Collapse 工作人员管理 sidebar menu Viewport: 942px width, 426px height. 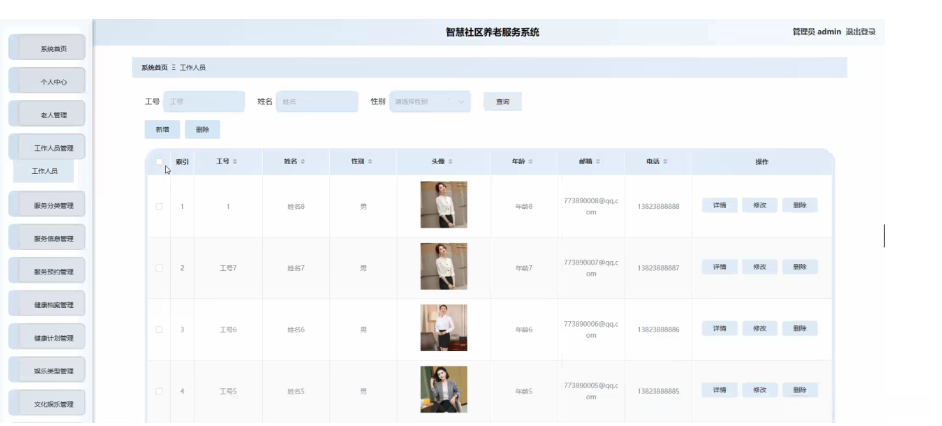click(47, 148)
